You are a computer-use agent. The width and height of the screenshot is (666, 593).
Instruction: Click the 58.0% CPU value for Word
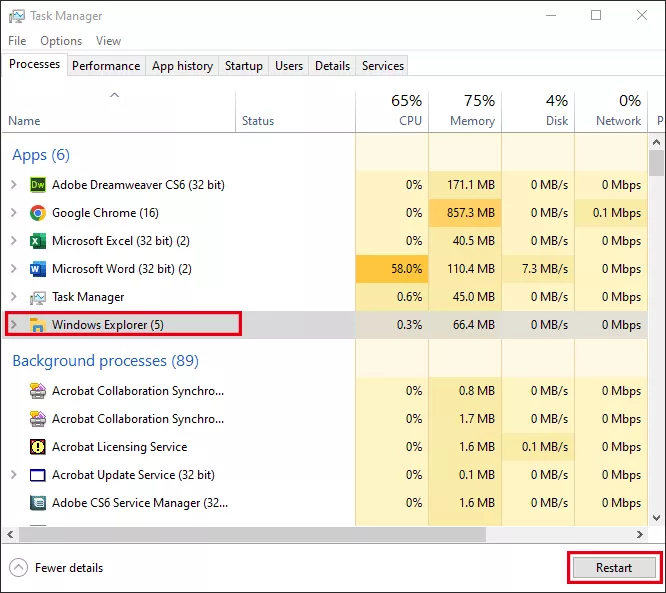(406, 269)
